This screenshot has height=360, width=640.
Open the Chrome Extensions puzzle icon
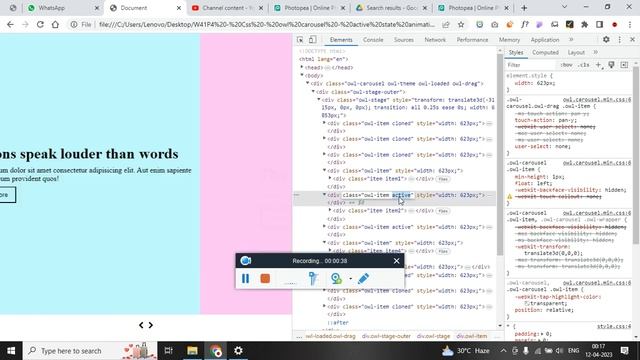(584, 24)
